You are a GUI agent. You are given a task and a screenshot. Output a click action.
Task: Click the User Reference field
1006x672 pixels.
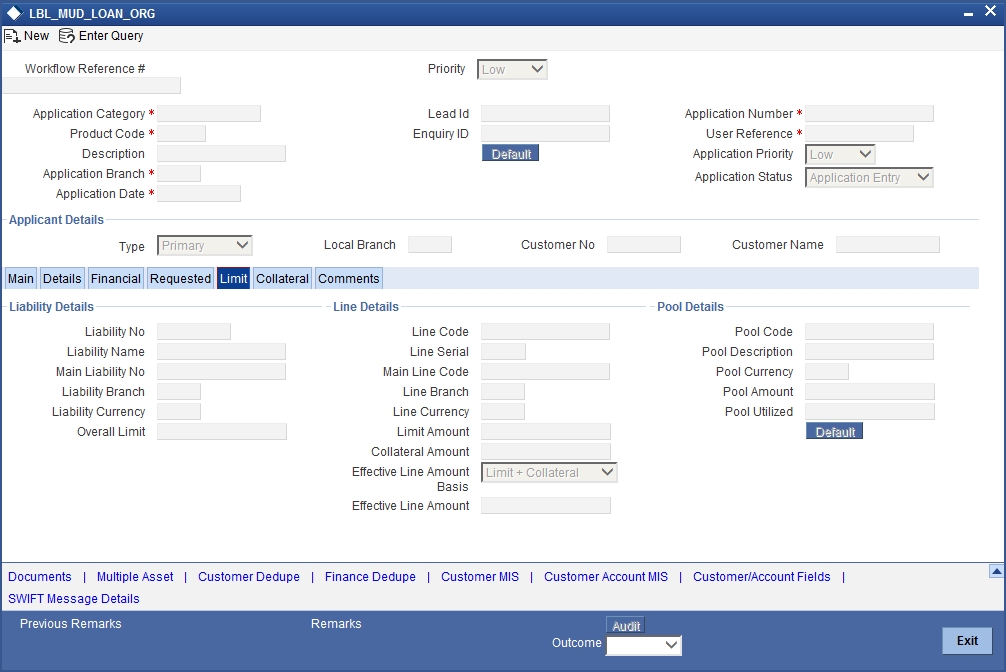860,134
